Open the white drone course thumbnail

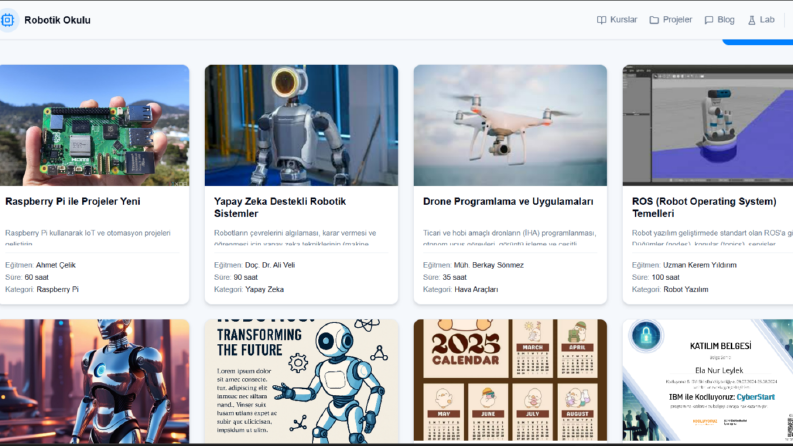coord(510,125)
